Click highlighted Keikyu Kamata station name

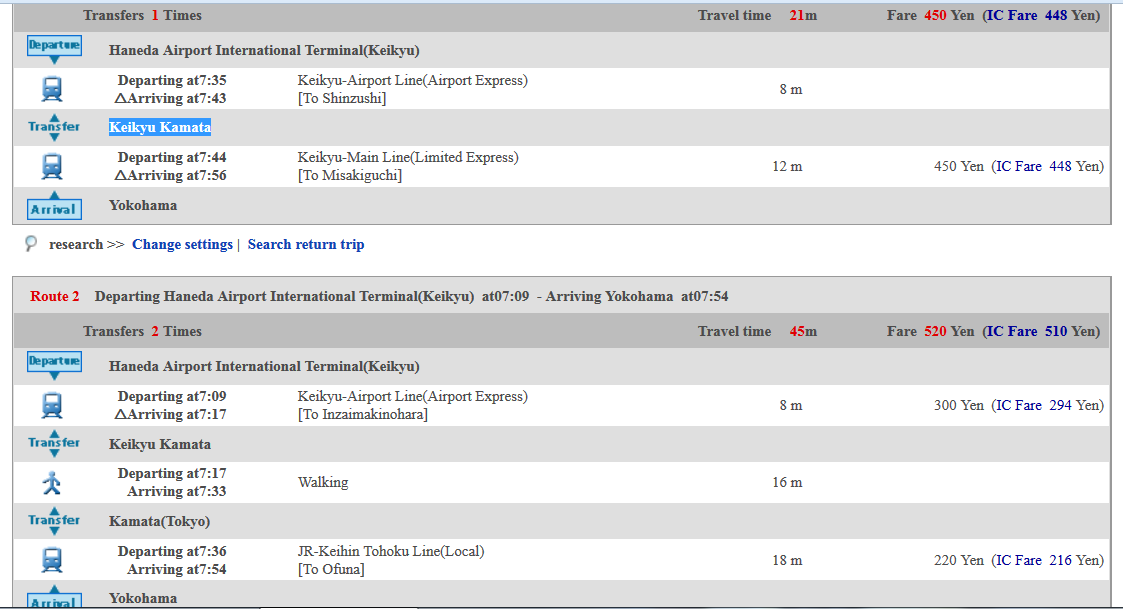point(160,127)
